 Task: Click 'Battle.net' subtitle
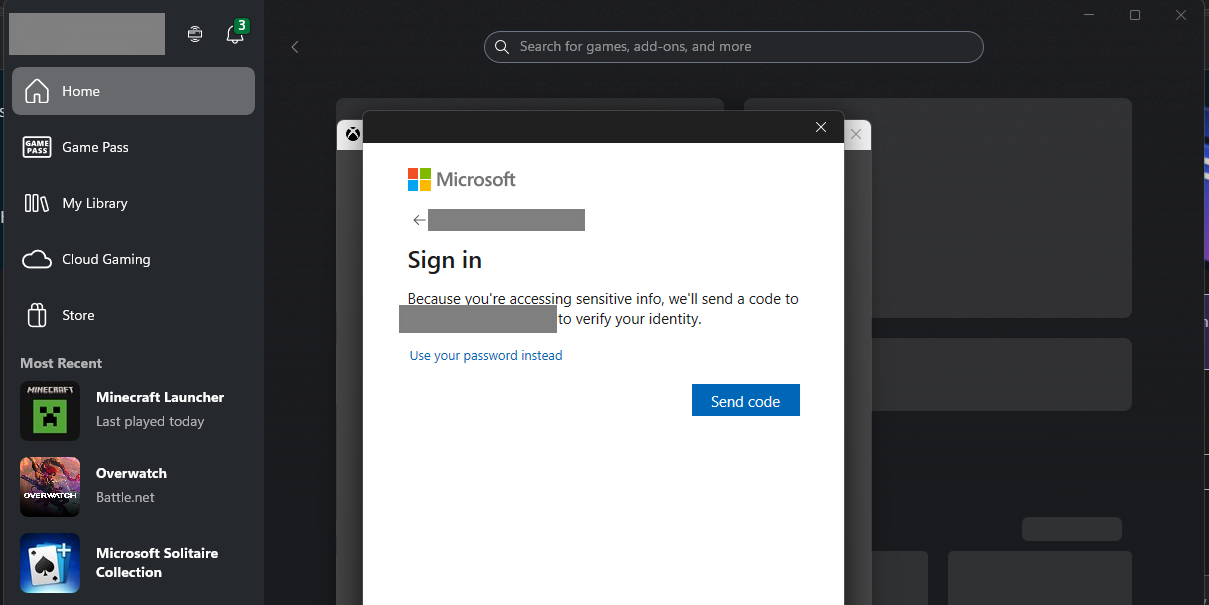coord(125,497)
